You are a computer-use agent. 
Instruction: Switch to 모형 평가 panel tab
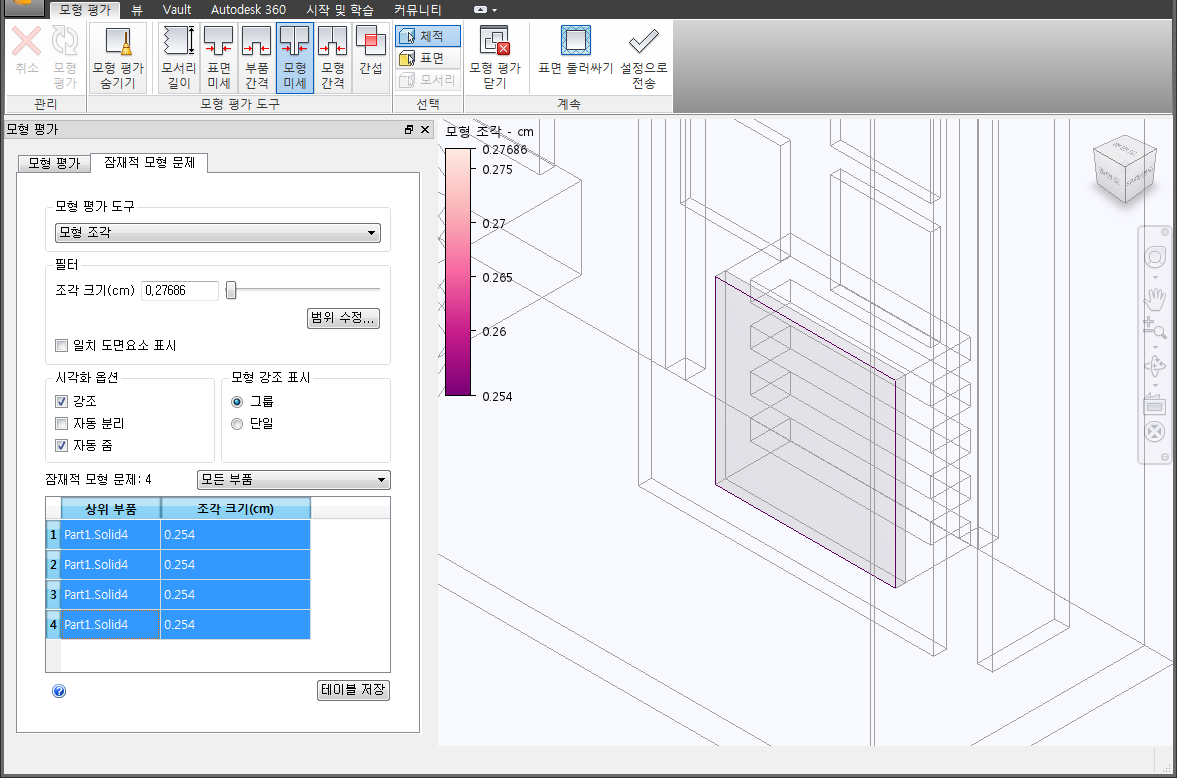[53, 163]
